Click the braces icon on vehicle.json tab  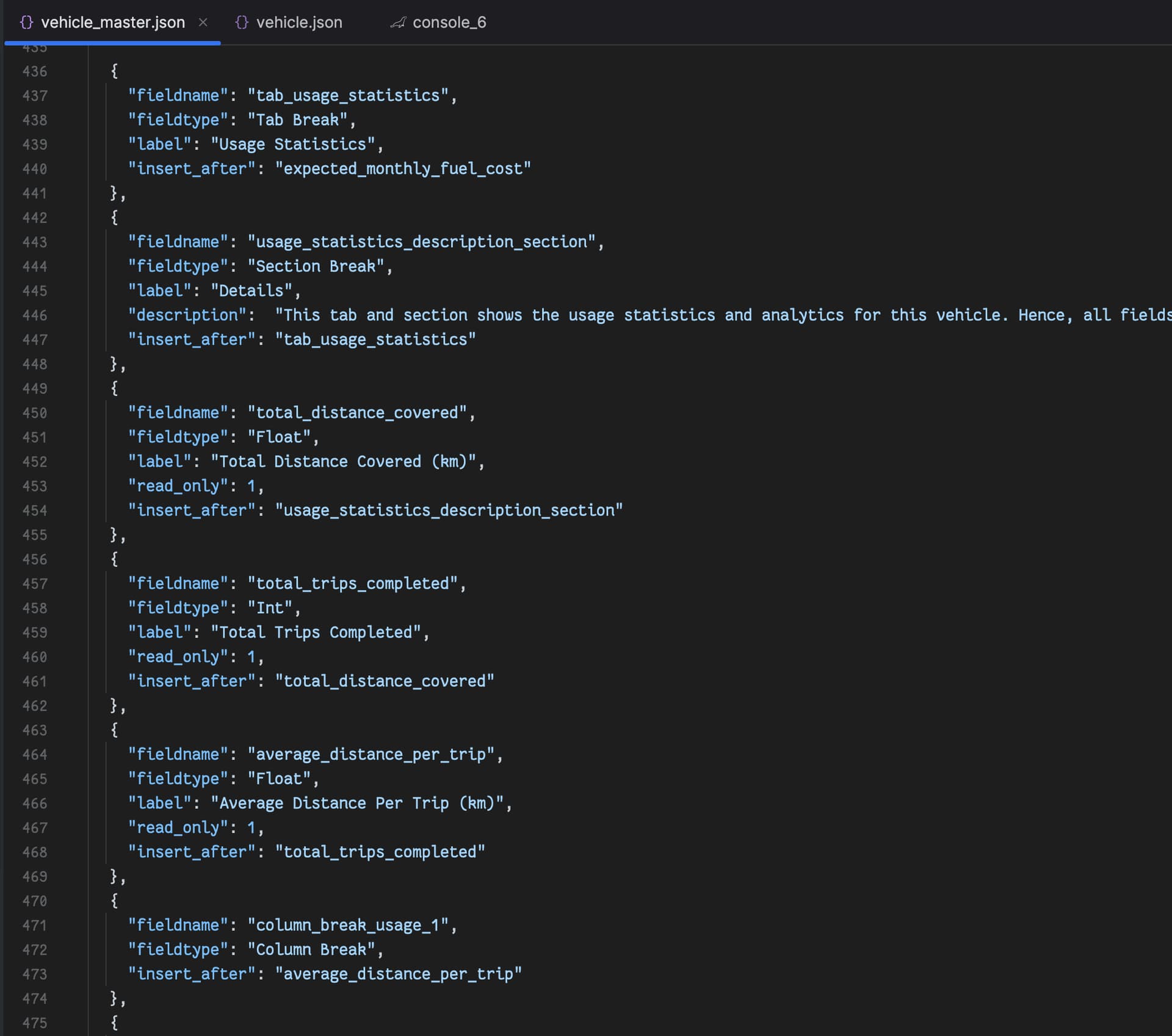[242, 23]
